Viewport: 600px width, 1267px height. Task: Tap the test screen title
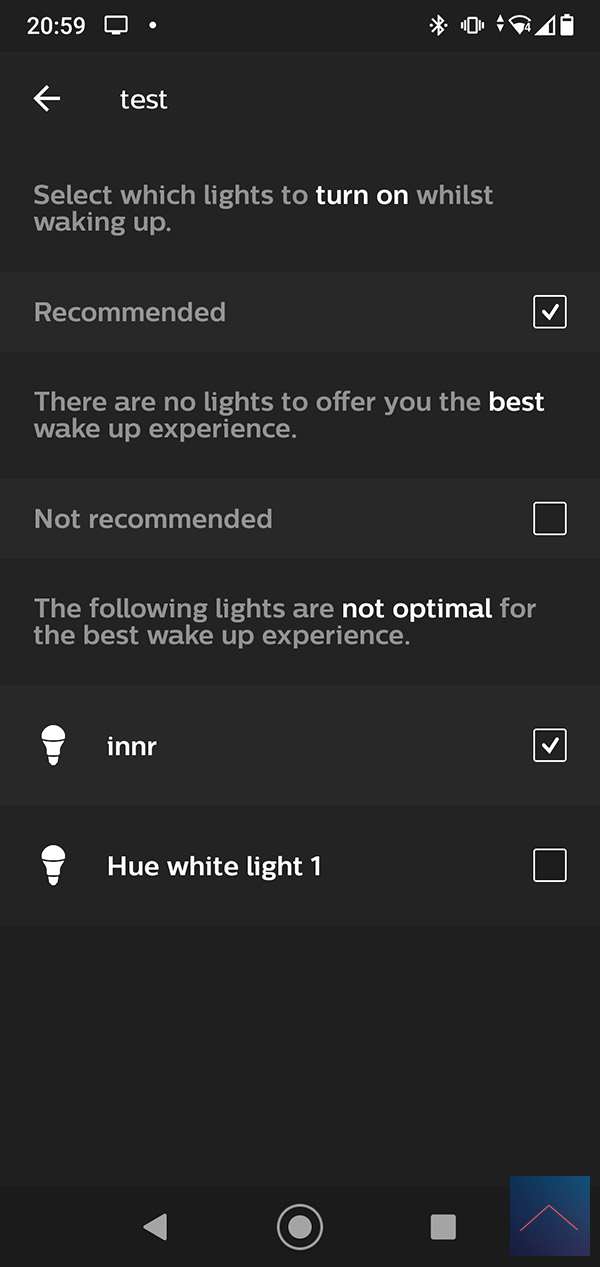click(x=144, y=99)
